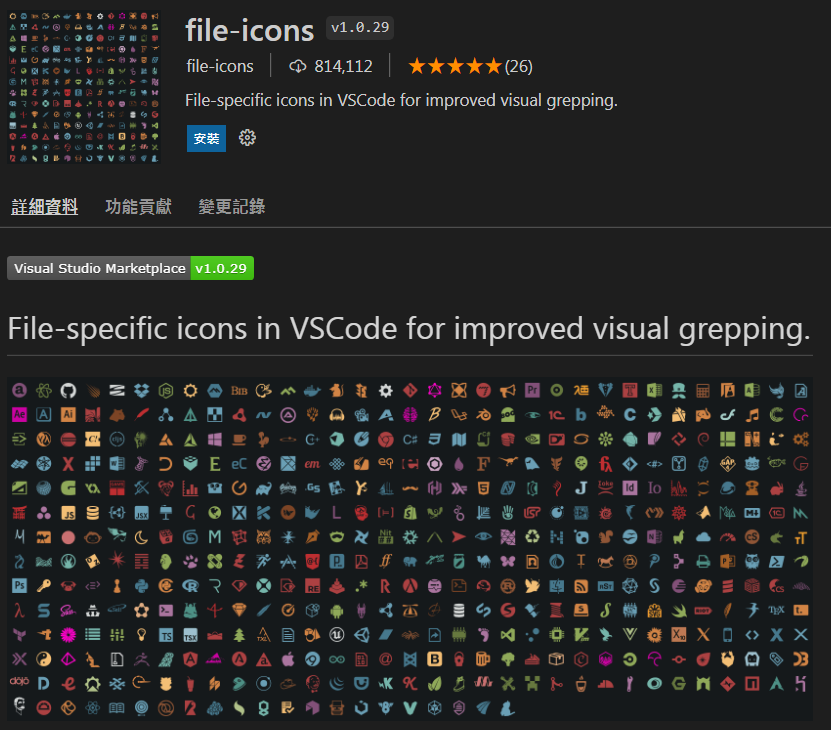Screen dimensions: 831x730
Task: Click the blue JSX icon
Action: pos(141,513)
